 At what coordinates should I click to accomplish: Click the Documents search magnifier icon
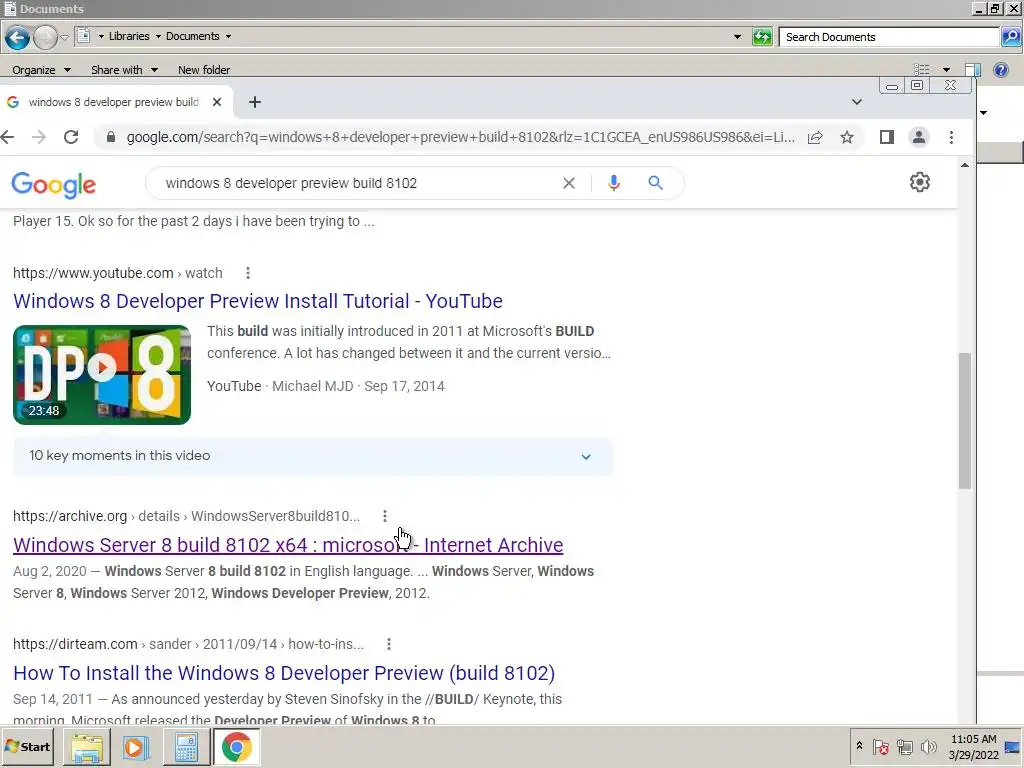point(1010,37)
